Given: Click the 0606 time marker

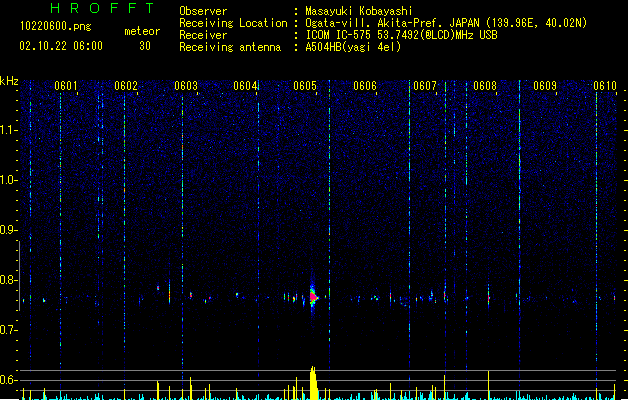Looking at the screenshot, I should (365, 86).
